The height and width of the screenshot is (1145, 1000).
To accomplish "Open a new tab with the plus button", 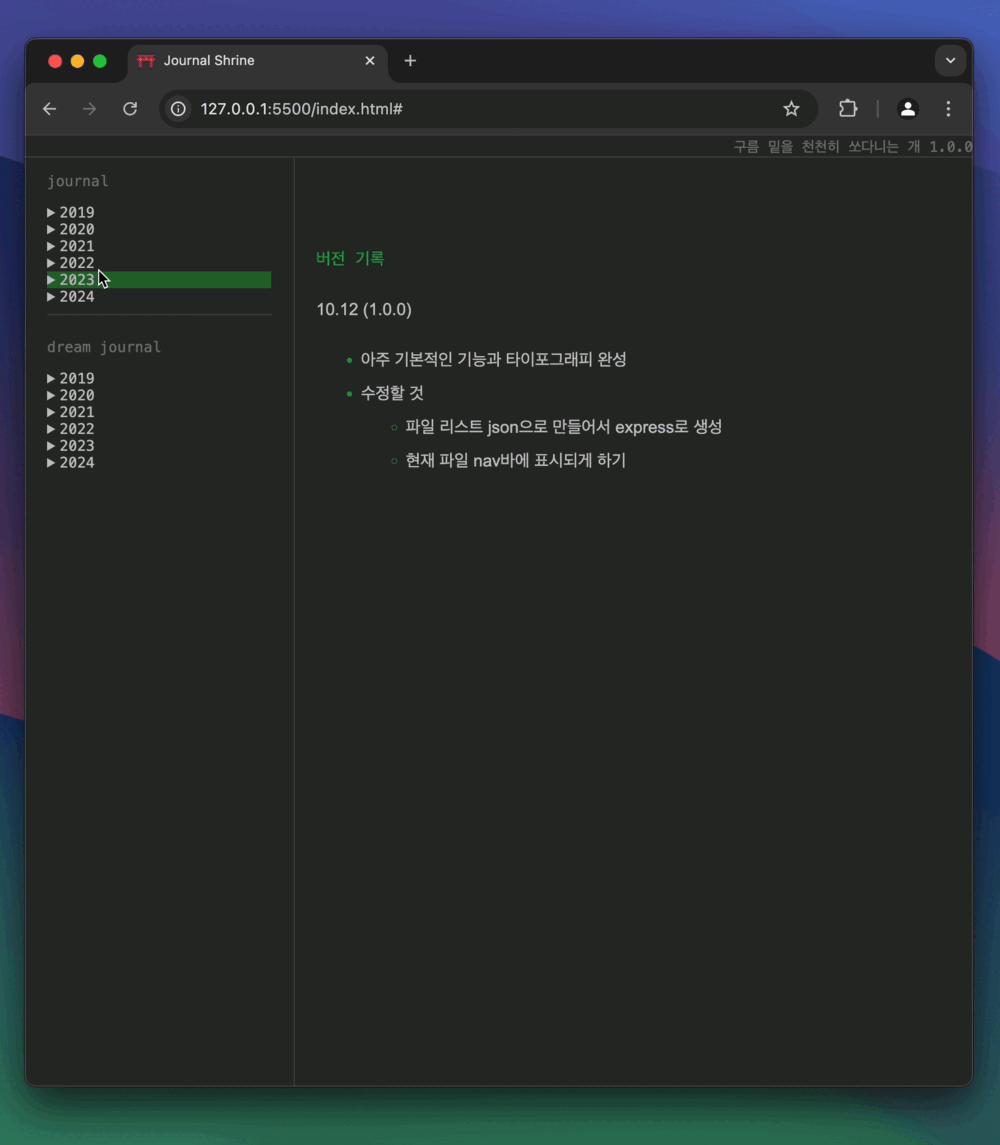I will (x=410, y=60).
